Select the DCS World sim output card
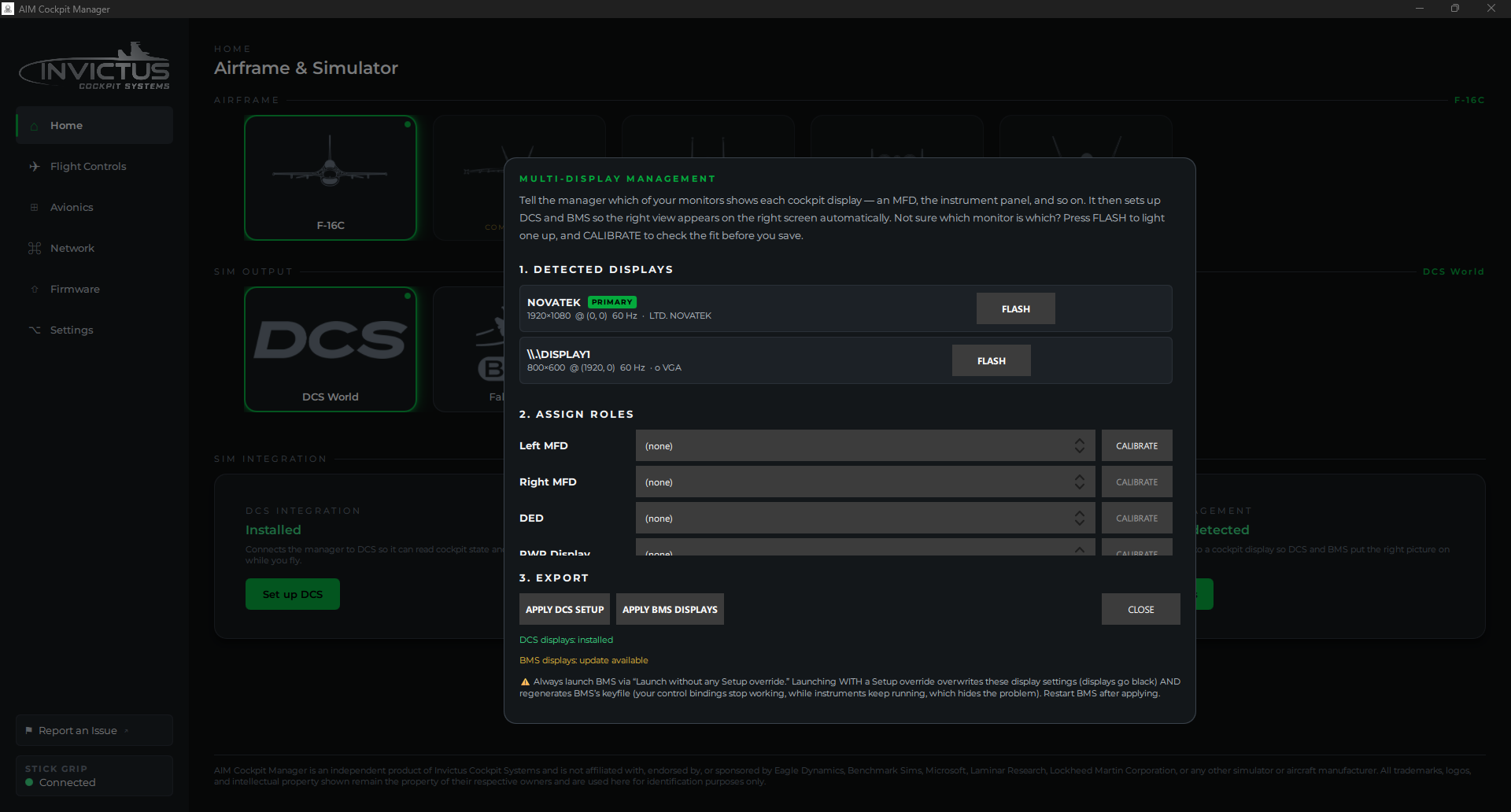 tap(331, 349)
